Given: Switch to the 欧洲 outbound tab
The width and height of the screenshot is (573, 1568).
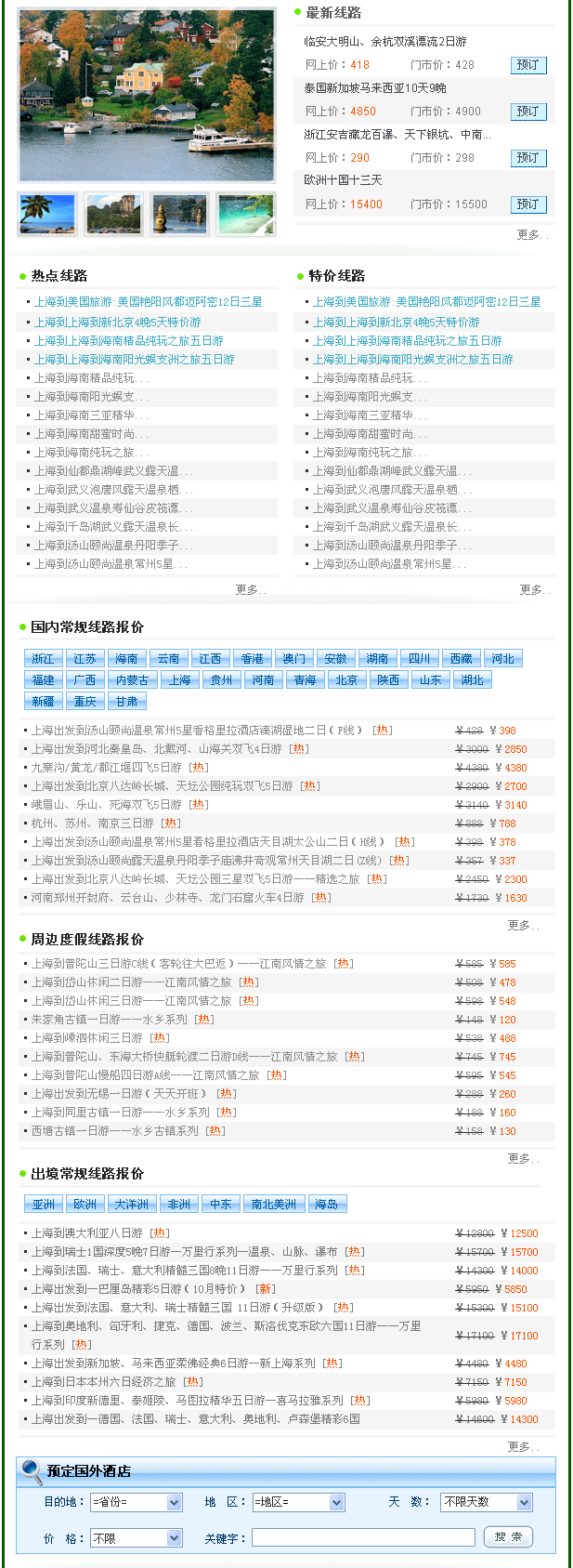Looking at the screenshot, I should point(85,1204).
